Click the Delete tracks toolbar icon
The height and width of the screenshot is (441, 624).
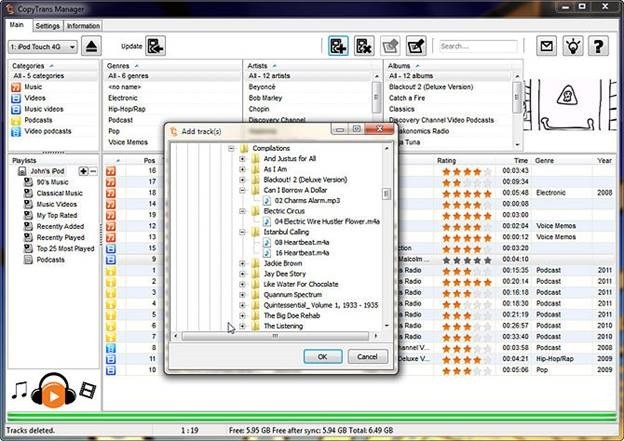point(364,46)
